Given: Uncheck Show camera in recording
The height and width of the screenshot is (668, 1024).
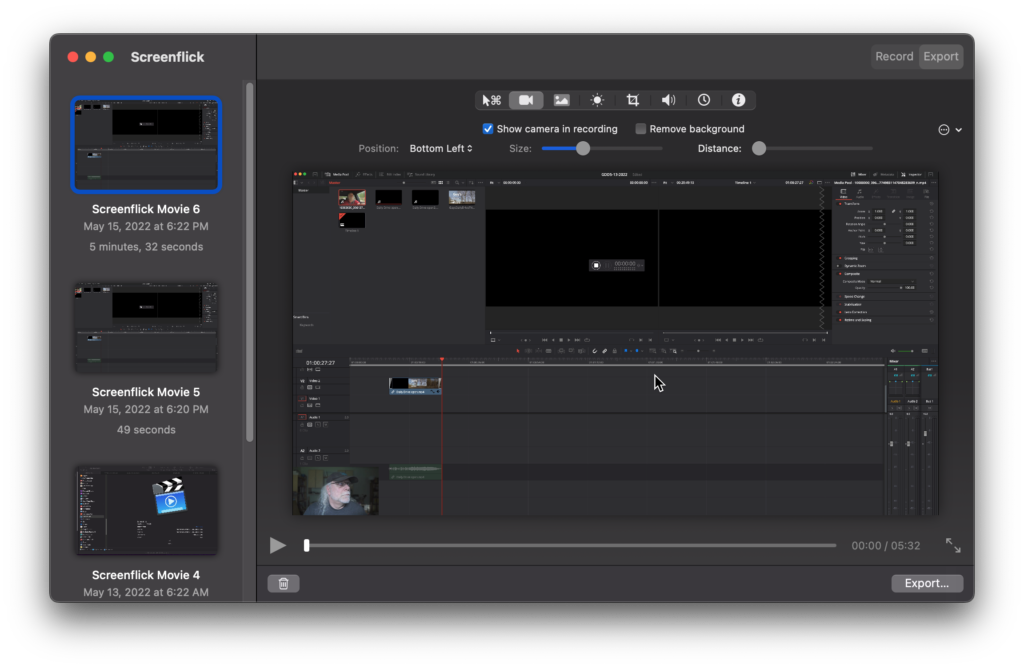Looking at the screenshot, I should pos(488,129).
